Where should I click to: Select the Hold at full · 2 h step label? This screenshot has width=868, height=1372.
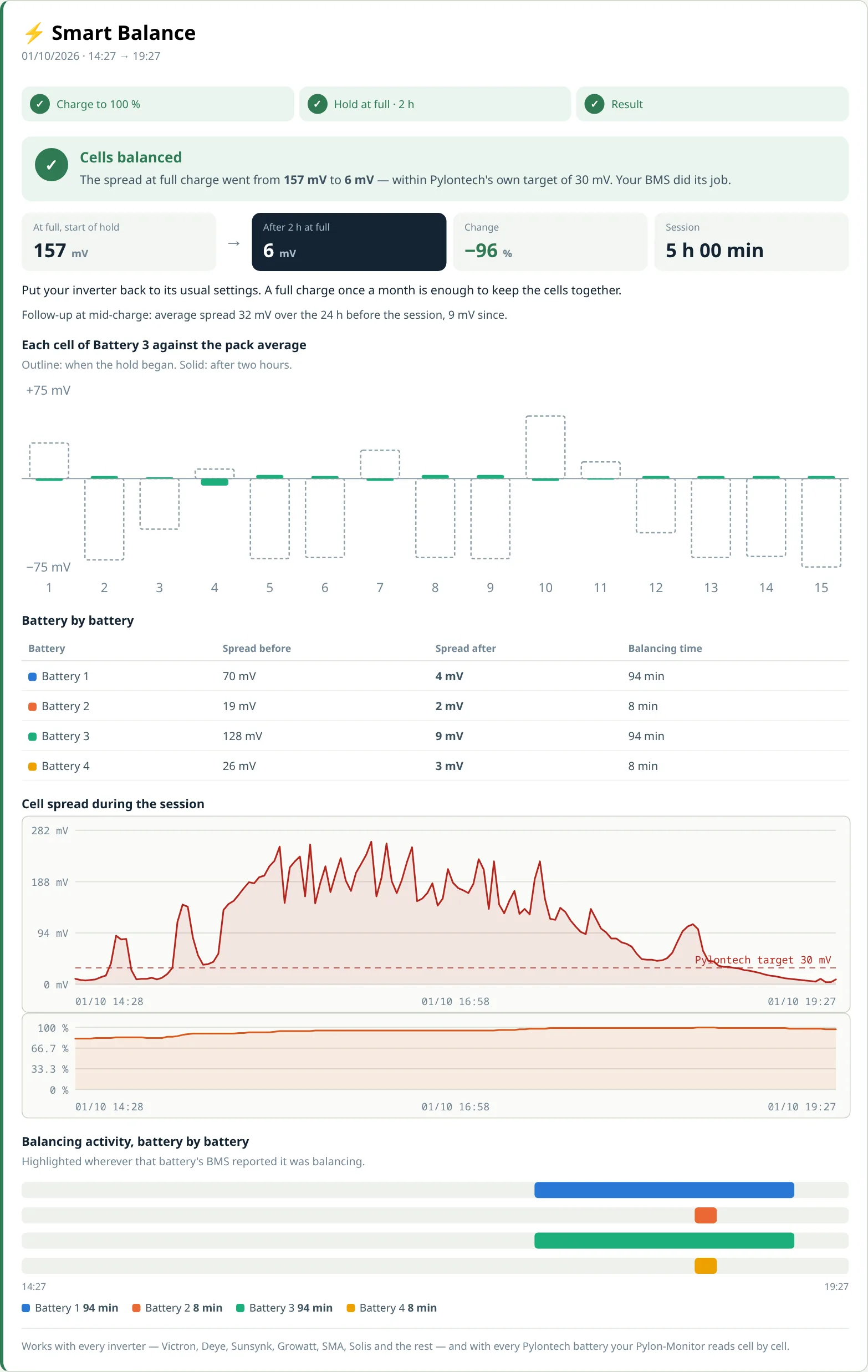pyautogui.click(x=374, y=104)
